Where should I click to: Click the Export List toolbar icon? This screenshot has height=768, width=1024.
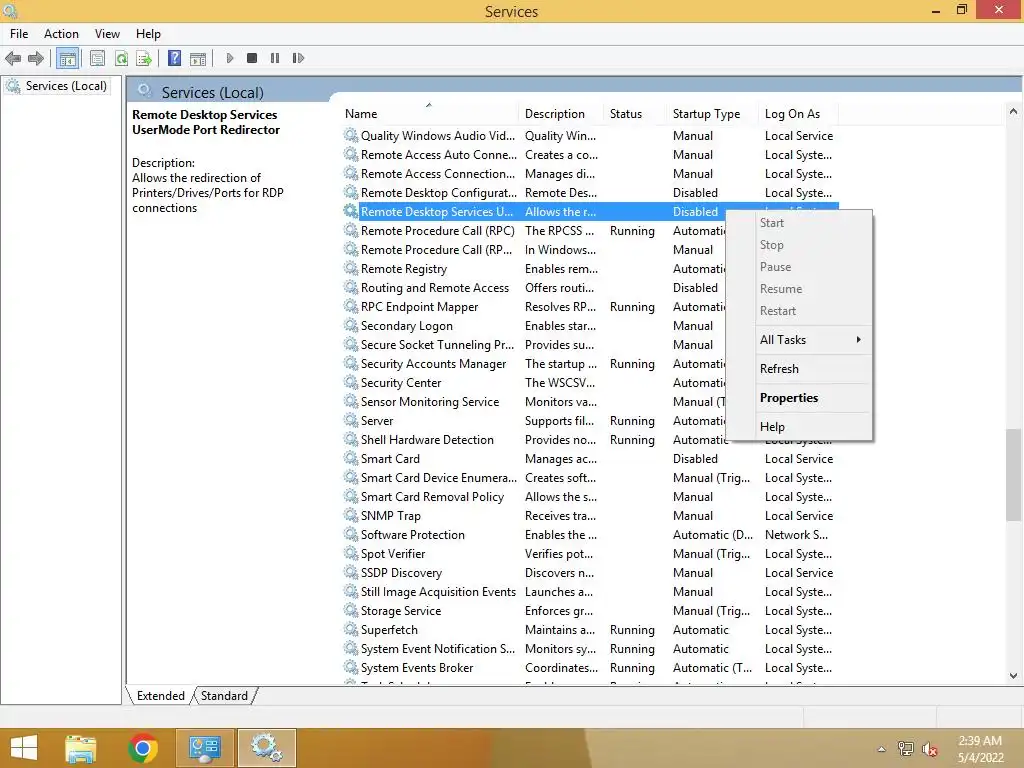(144, 58)
